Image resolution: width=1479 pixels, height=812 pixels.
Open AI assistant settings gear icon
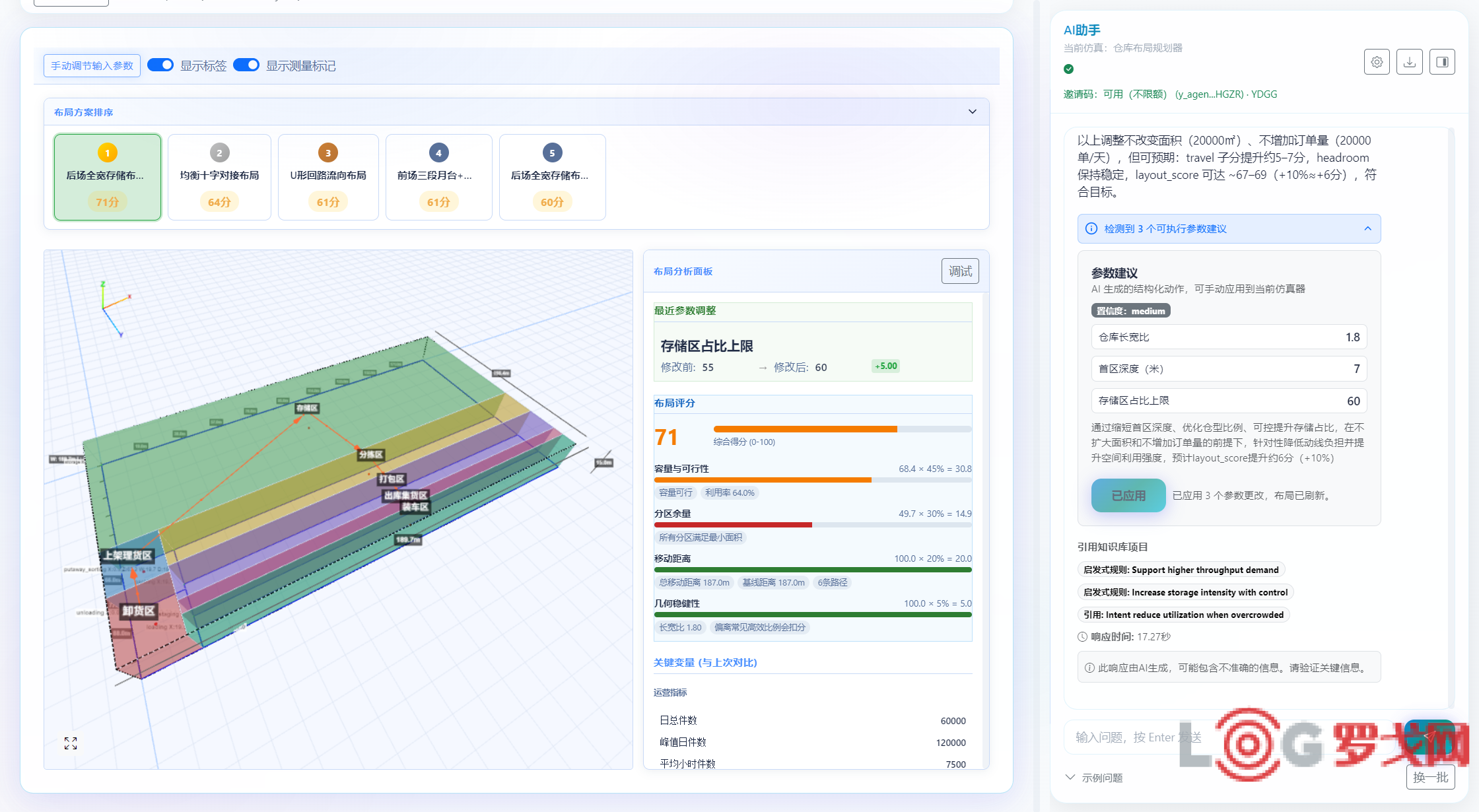coord(1377,62)
